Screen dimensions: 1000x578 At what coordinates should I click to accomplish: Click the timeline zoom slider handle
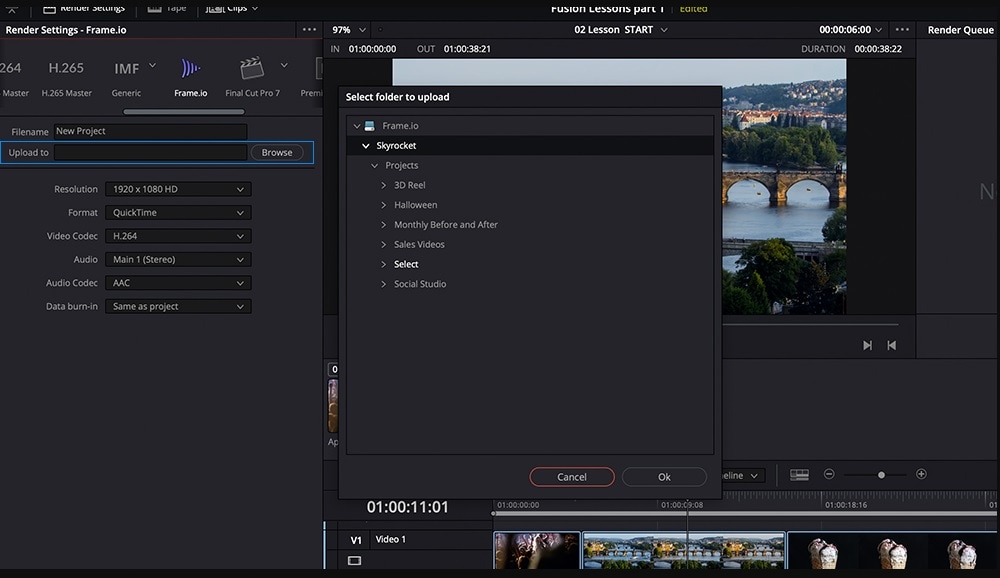pyautogui.click(x=881, y=475)
